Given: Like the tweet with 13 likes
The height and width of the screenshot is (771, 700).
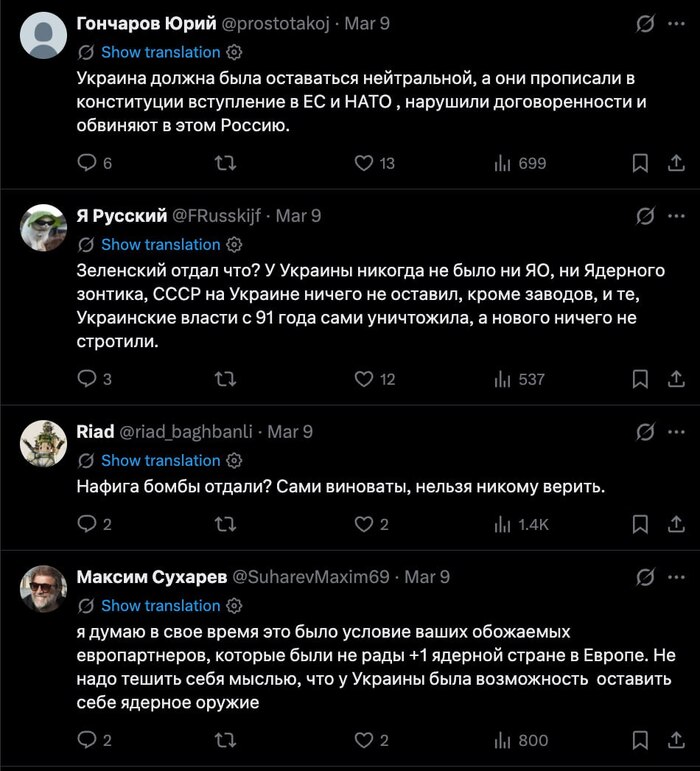Looking at the screenshot, I should (x=365, y=163).
